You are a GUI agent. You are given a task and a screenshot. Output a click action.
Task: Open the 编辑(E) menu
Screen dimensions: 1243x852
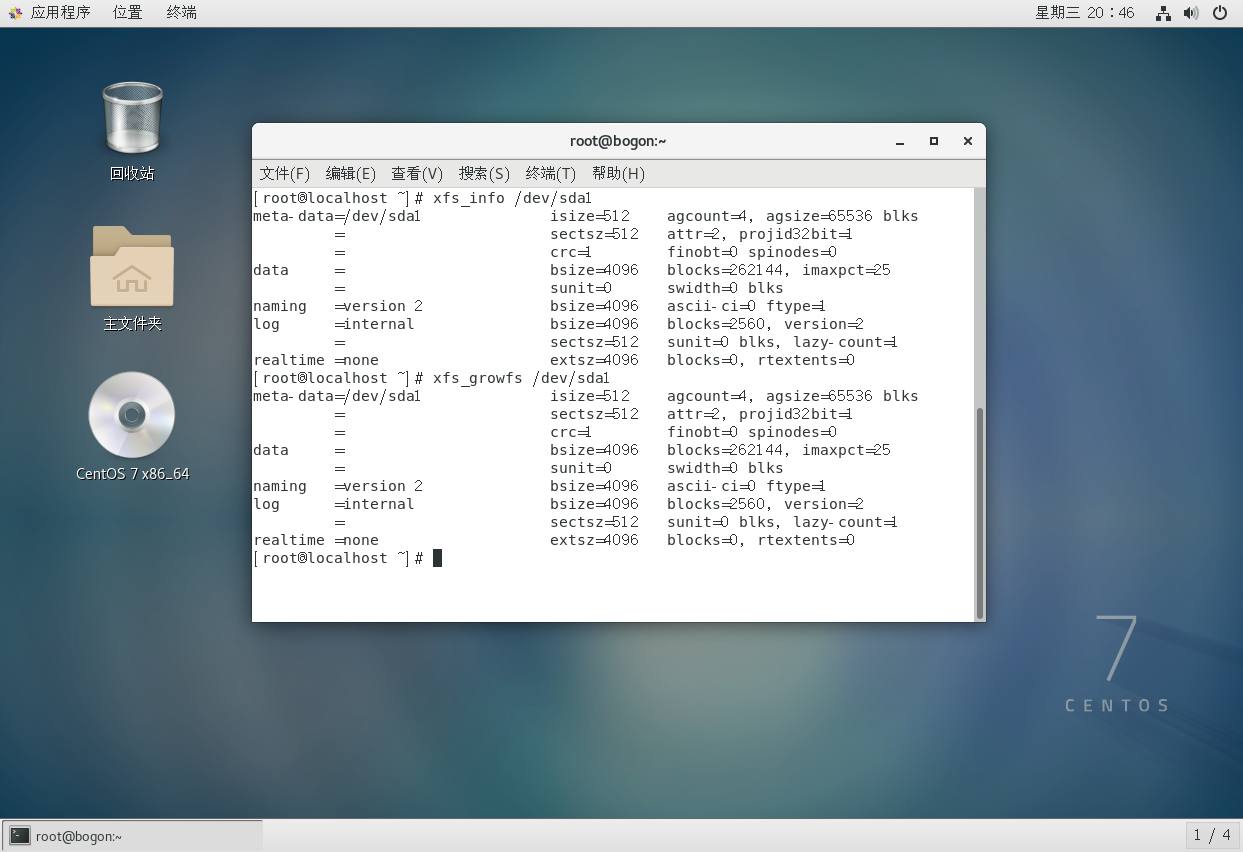pyautogui.click(x=350, y=173)
